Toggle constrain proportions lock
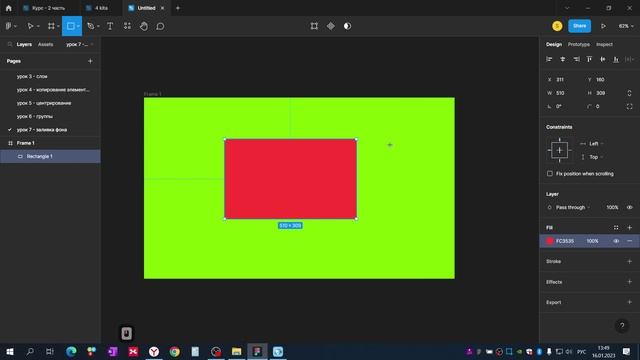Viewport: 640px width, 360px height. (x=629, y=93)
